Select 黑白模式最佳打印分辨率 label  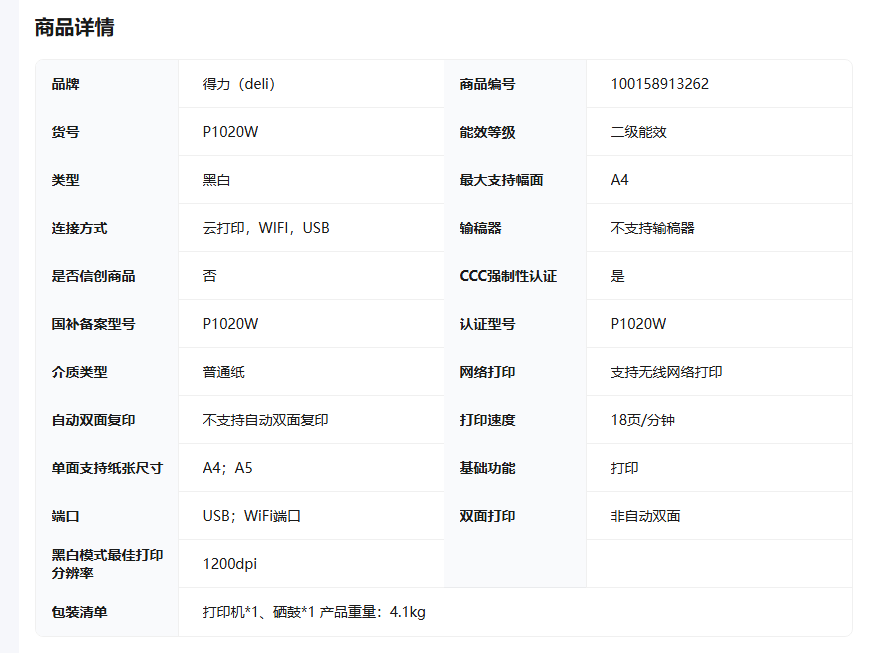click(107, 564)
